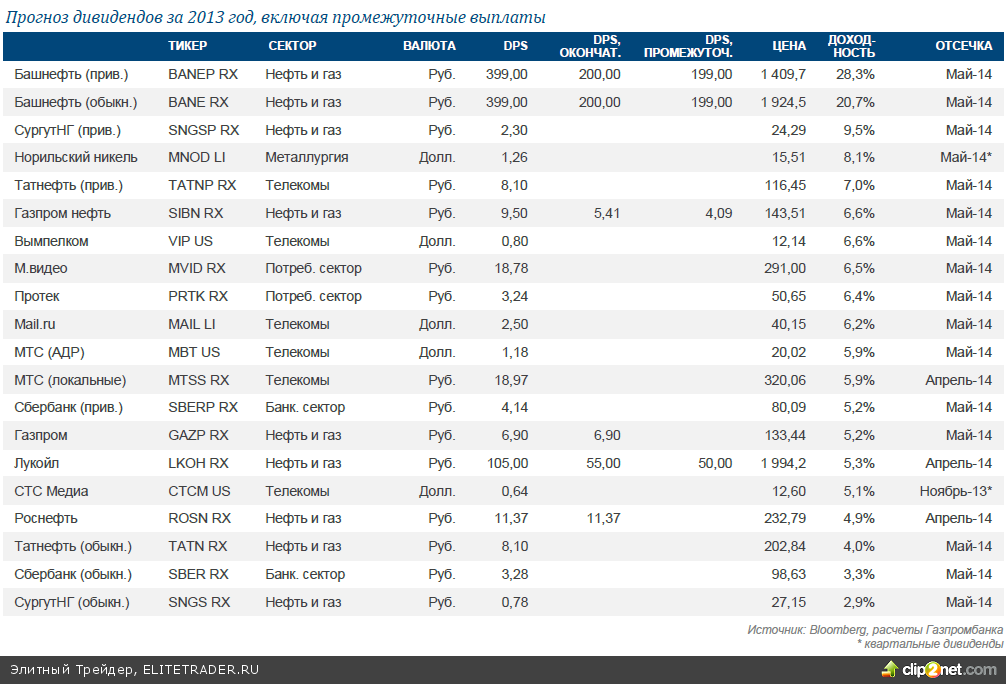1006x684 pixels.
Task: Click the SIBN RX ticker cell
Action: 196,213
